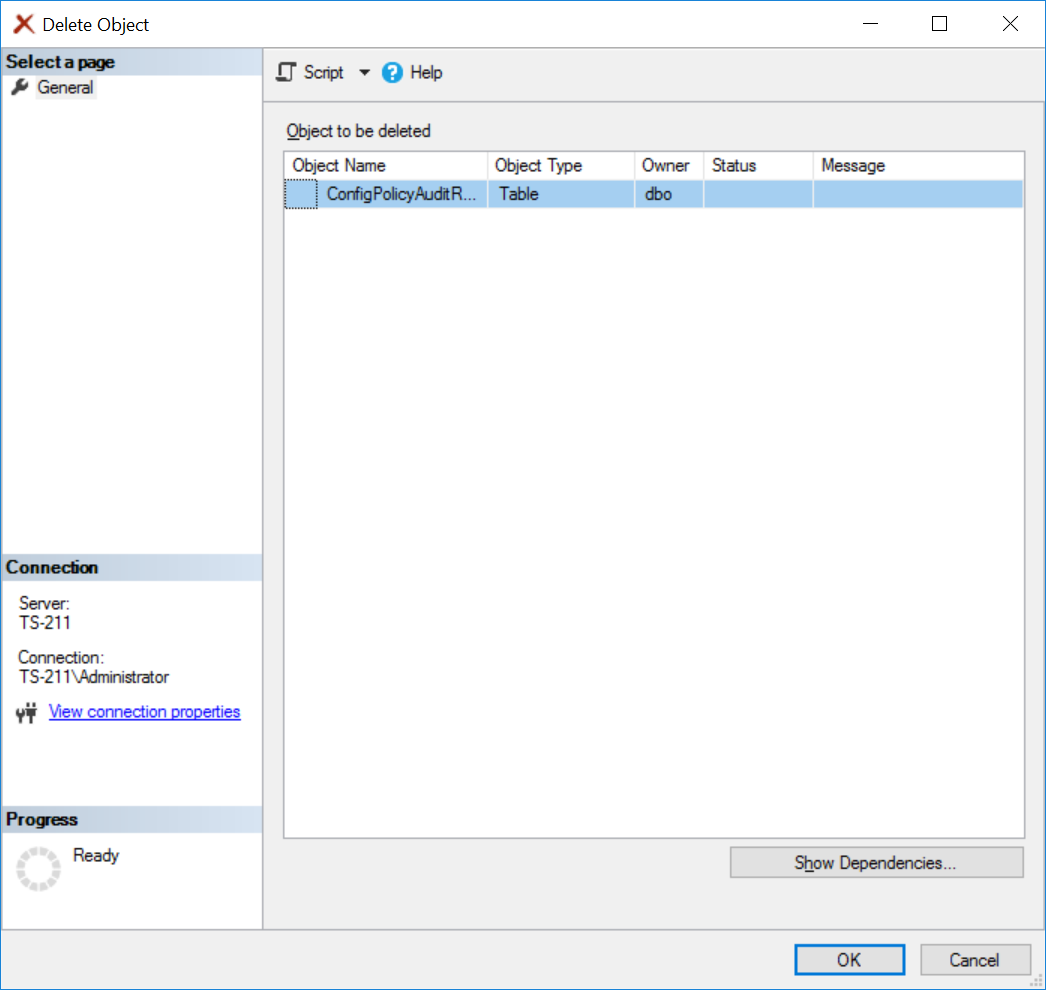Sort by the Object Name column header

[385, 165]
